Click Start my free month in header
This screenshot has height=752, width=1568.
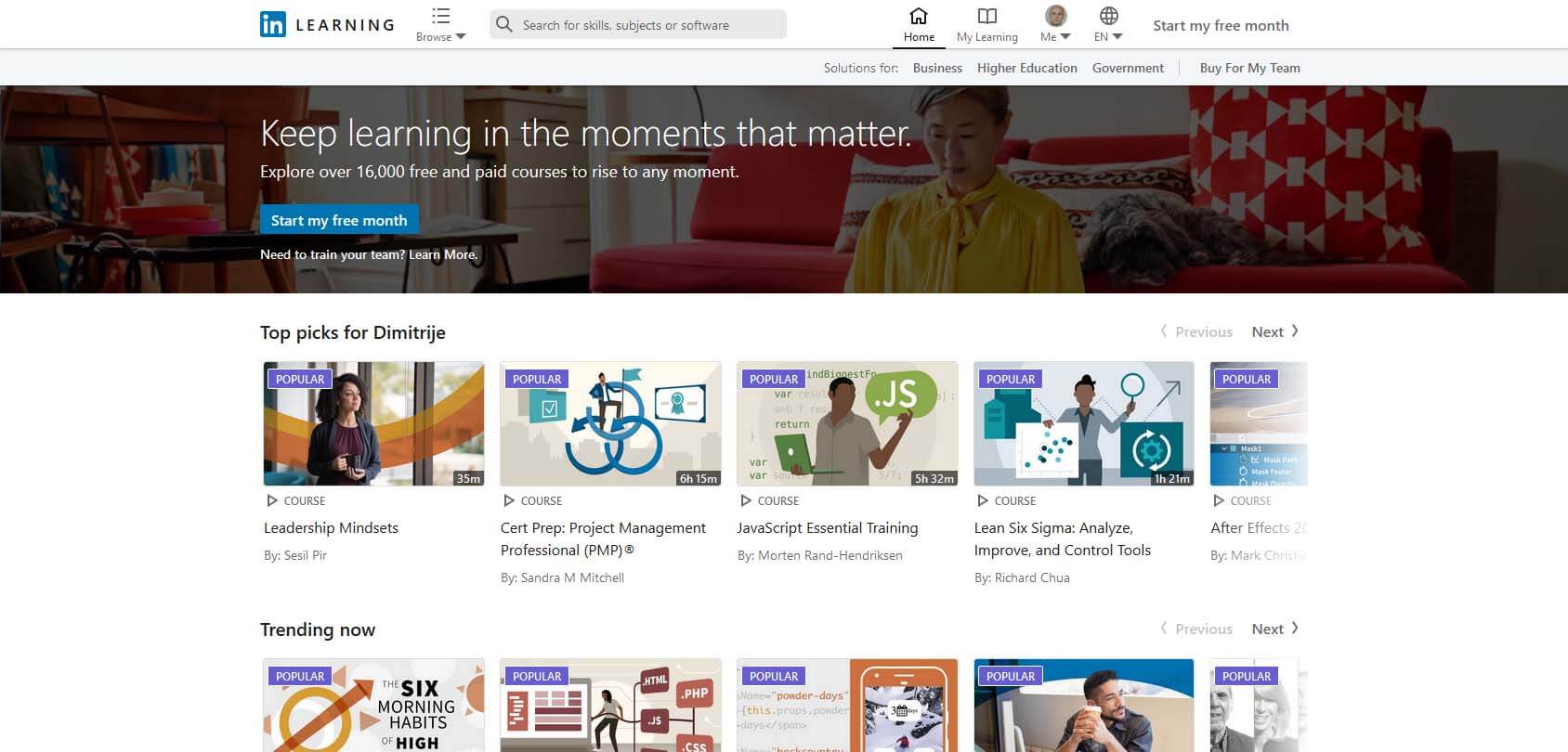(1221, 26)
